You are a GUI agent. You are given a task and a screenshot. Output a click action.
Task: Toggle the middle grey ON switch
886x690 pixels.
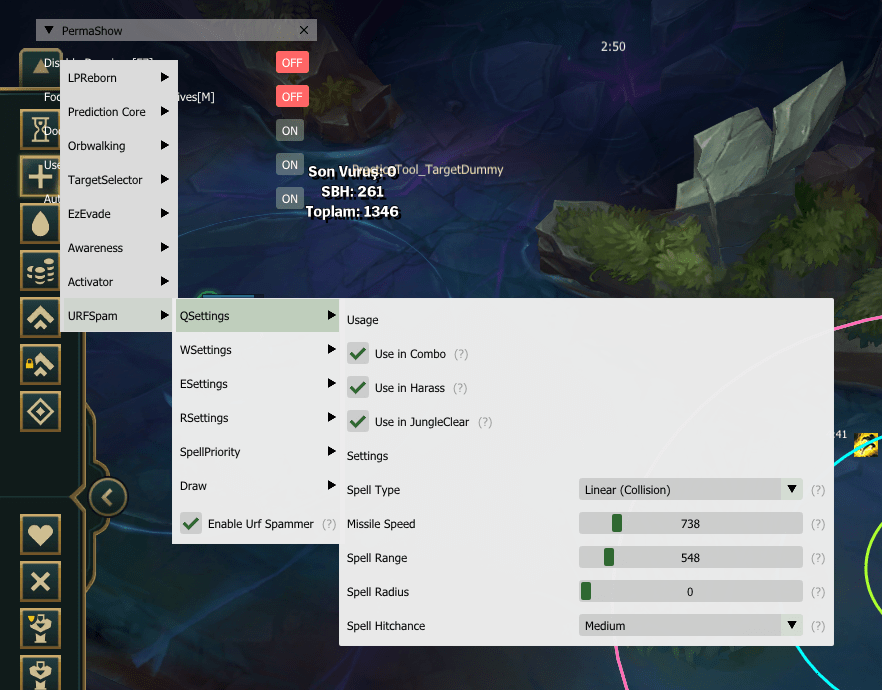pyautogui.click(x=290, y=164)
